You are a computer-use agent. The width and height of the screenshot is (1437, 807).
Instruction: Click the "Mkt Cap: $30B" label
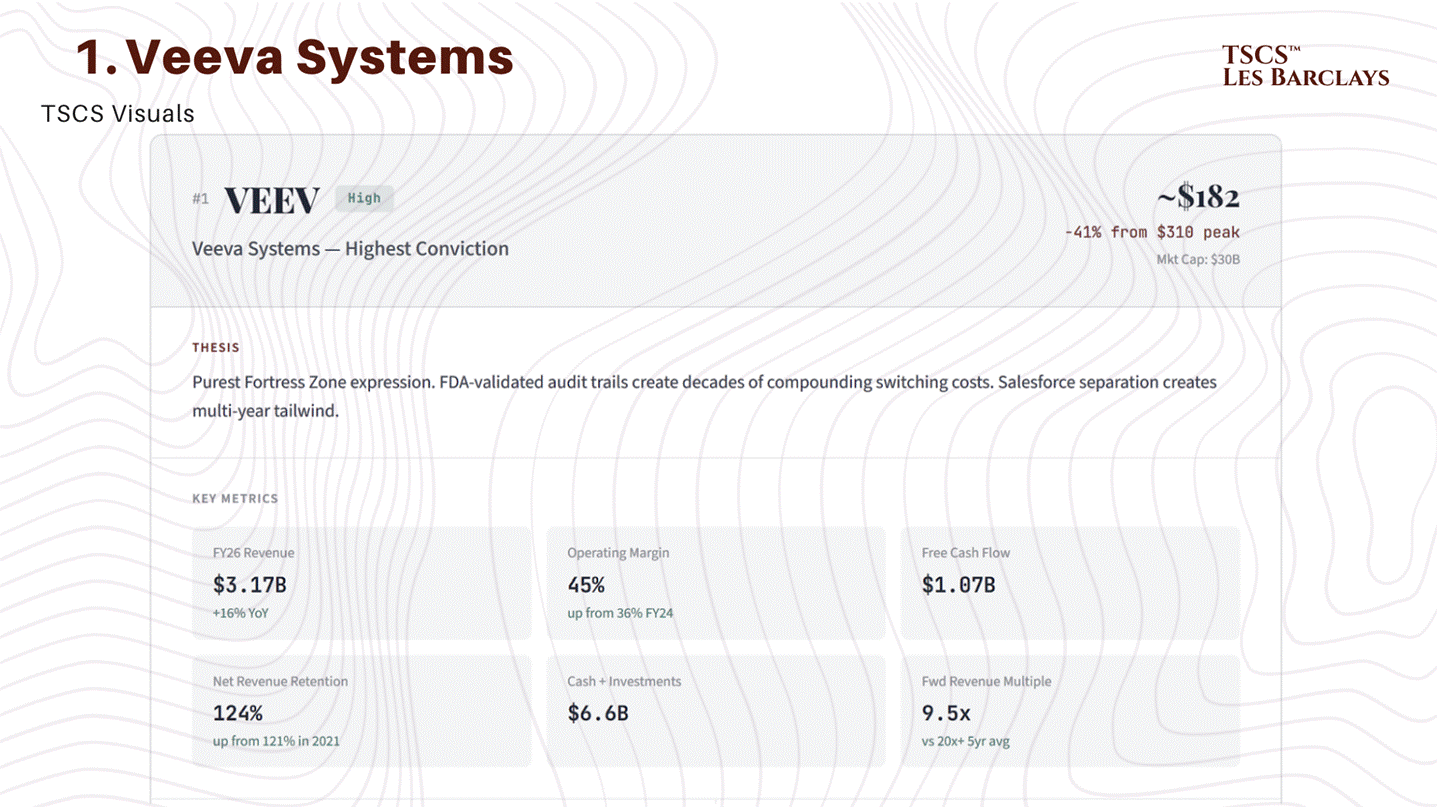[1198, 260]
